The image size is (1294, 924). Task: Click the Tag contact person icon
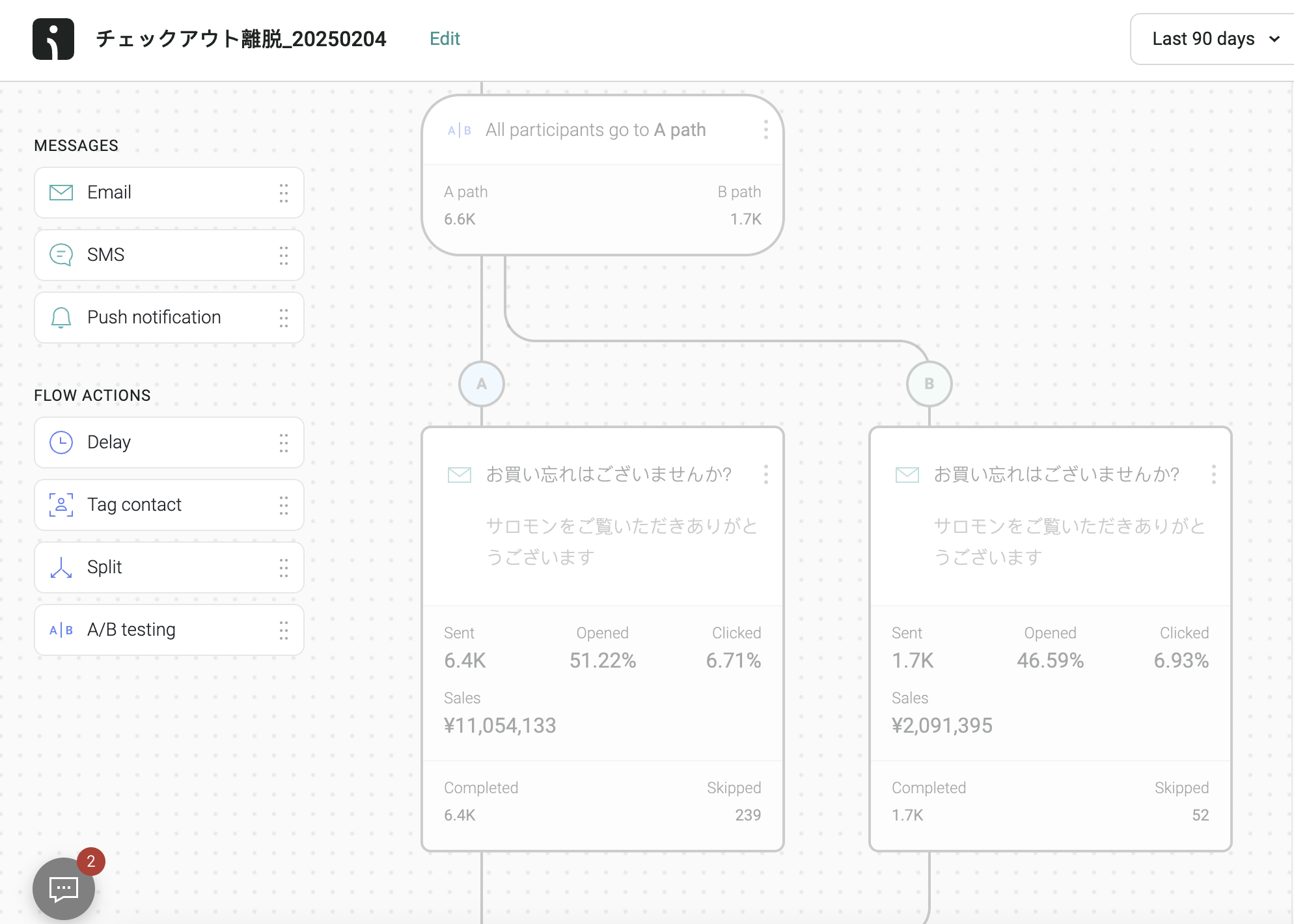click(61, 505)
